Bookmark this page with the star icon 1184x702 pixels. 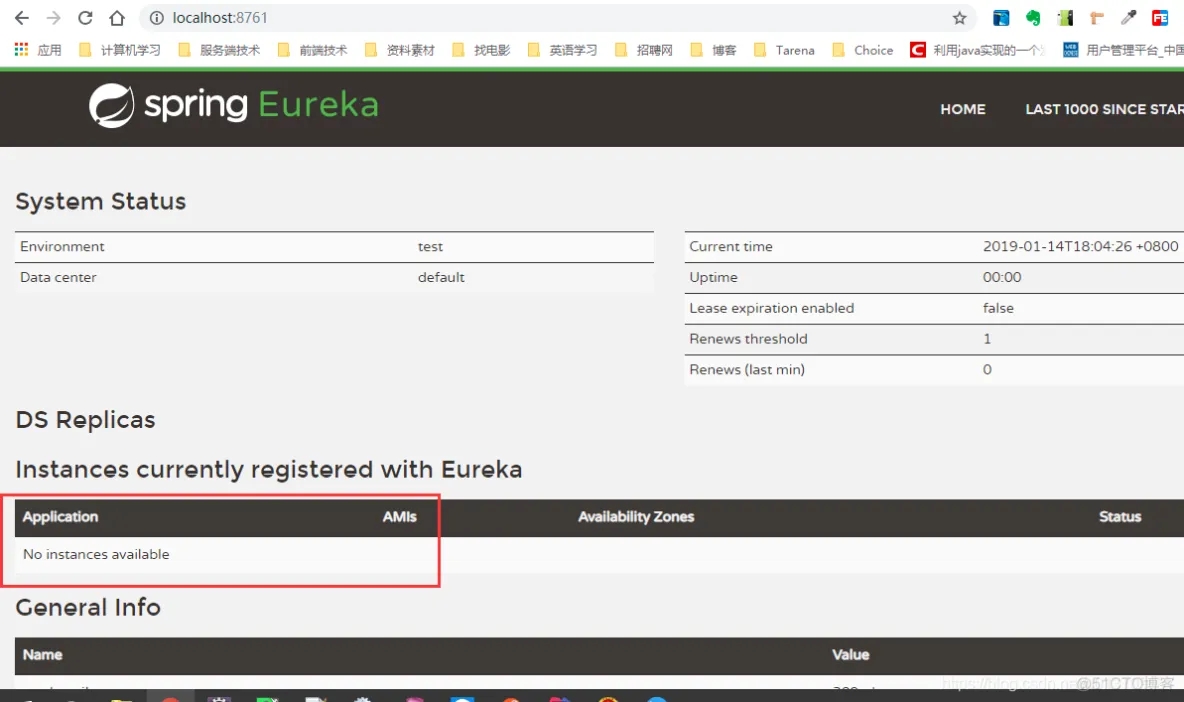(959, 18)
